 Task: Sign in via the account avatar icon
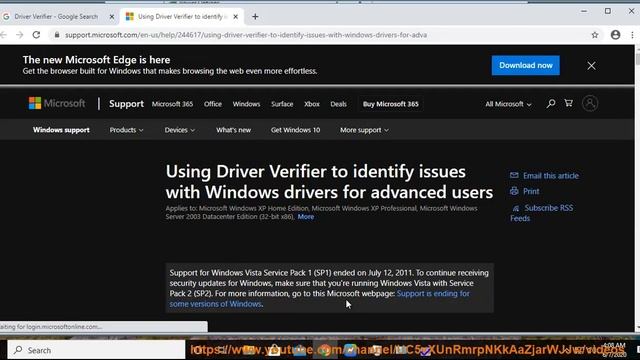click(590, 103)
